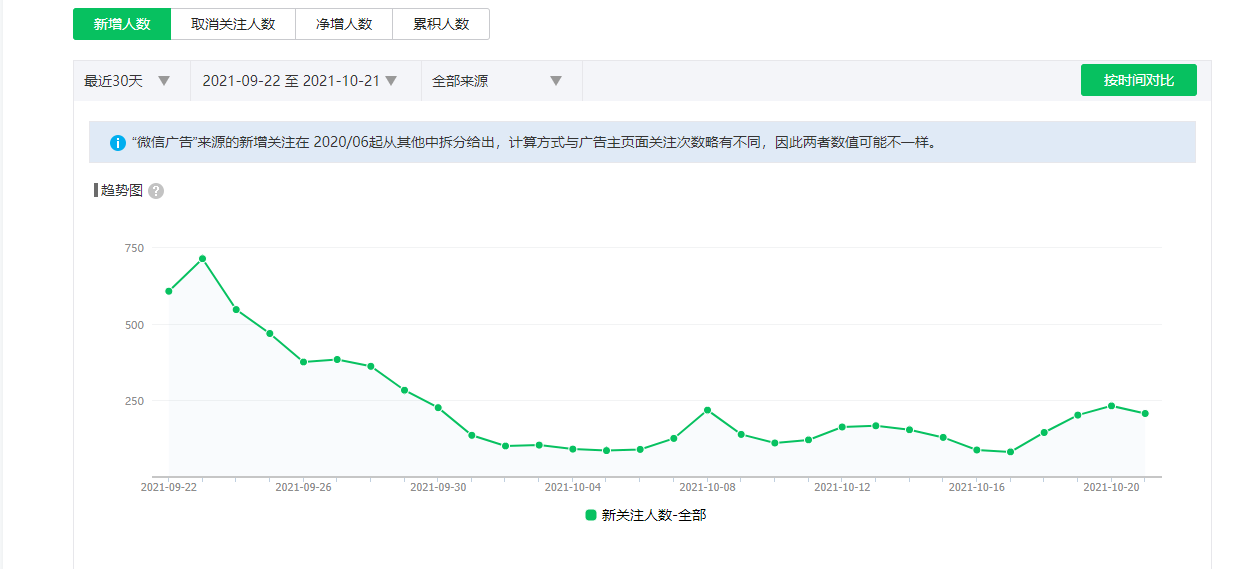Select the data point on 2021-10-04
Screen dimensions: 1260x569
[573, 449]
